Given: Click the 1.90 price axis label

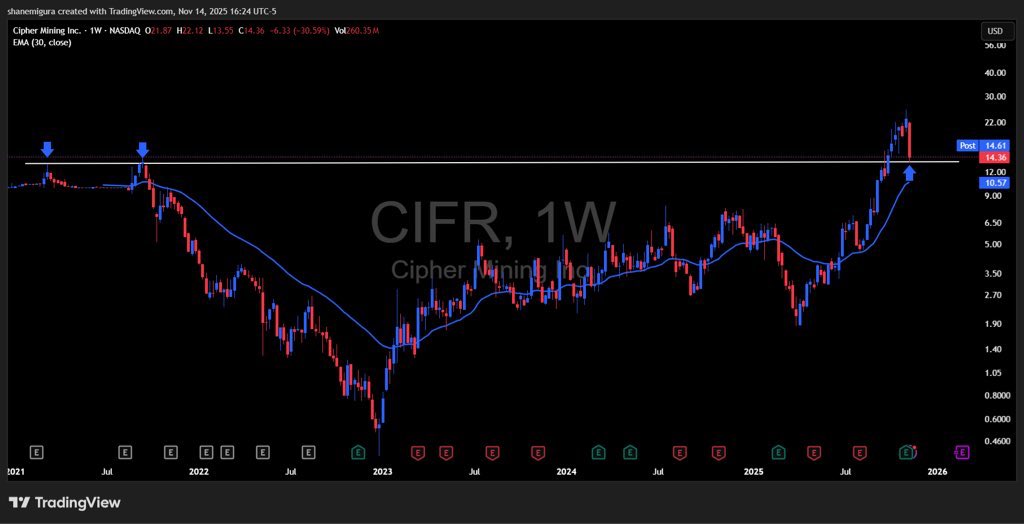Looking at the screenshot, I should coord(994,323).
